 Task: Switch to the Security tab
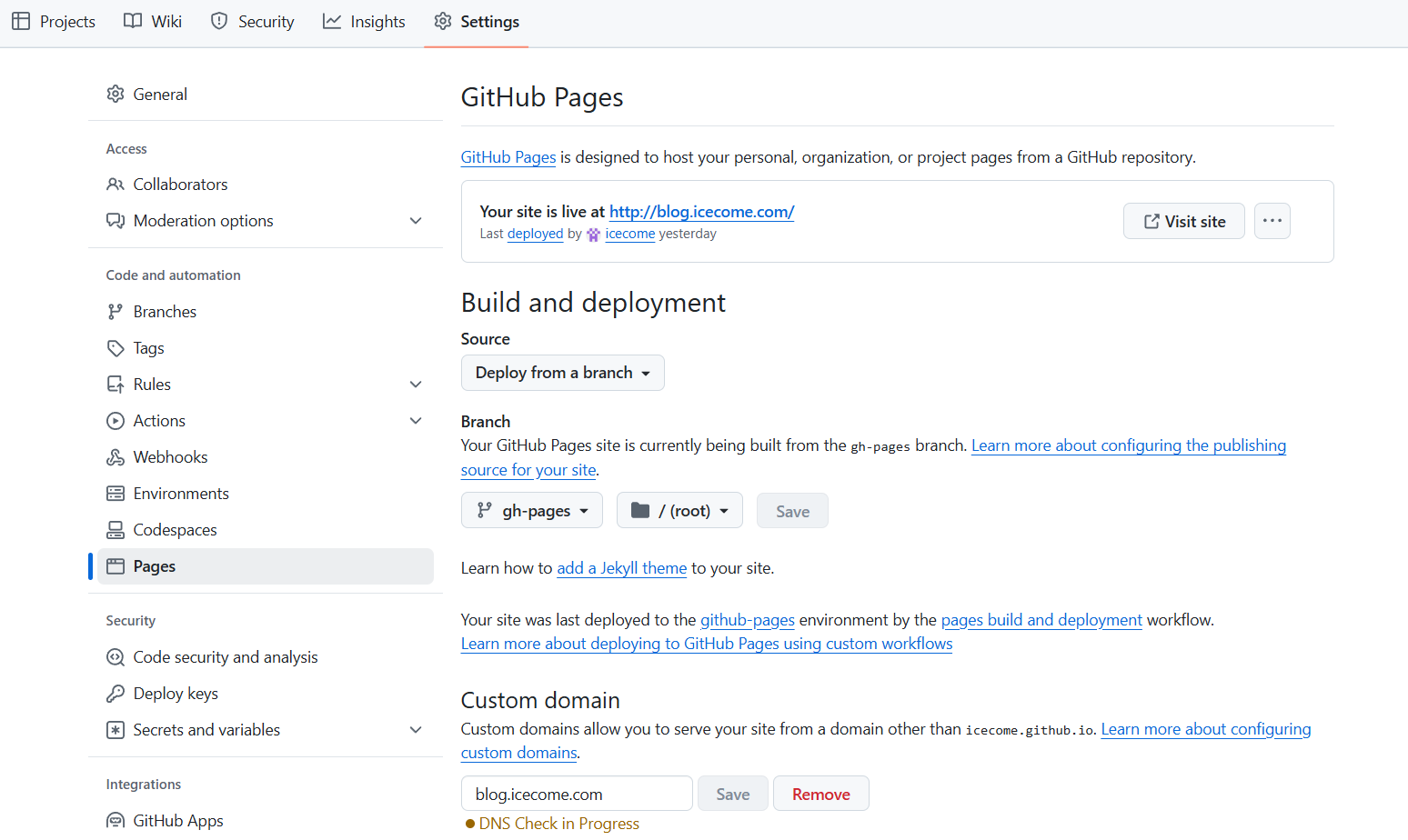click(252, 21)
